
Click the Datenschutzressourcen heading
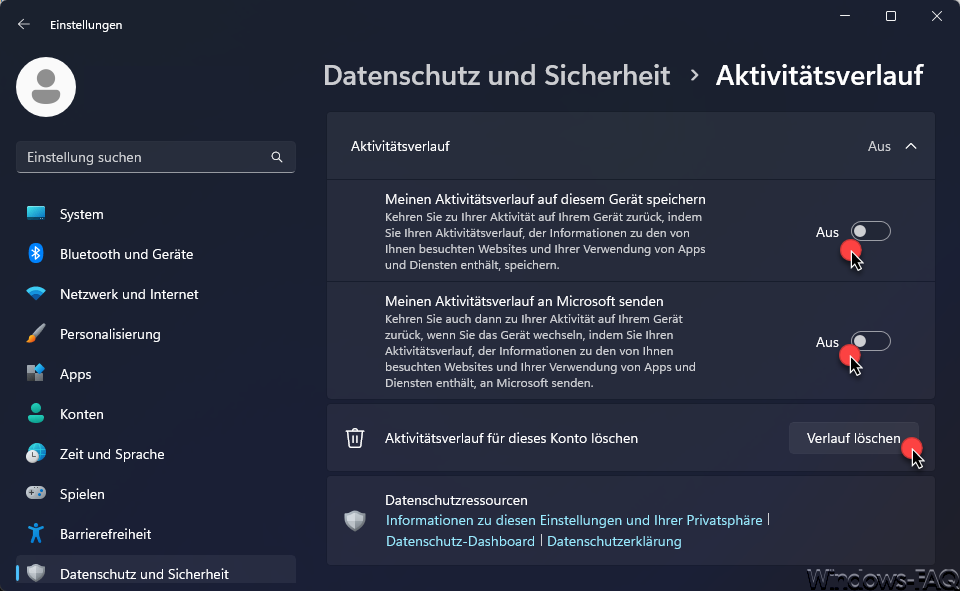click(x=456, y=500)
